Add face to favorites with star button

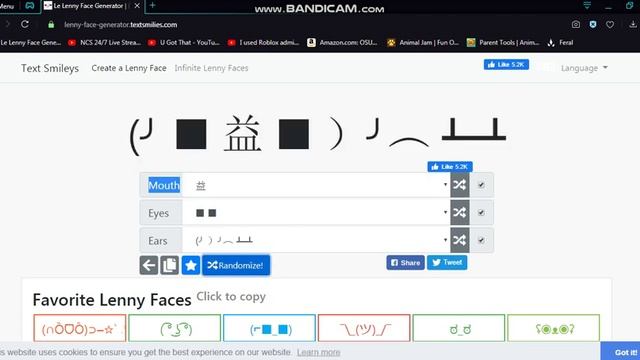point(191,265)
